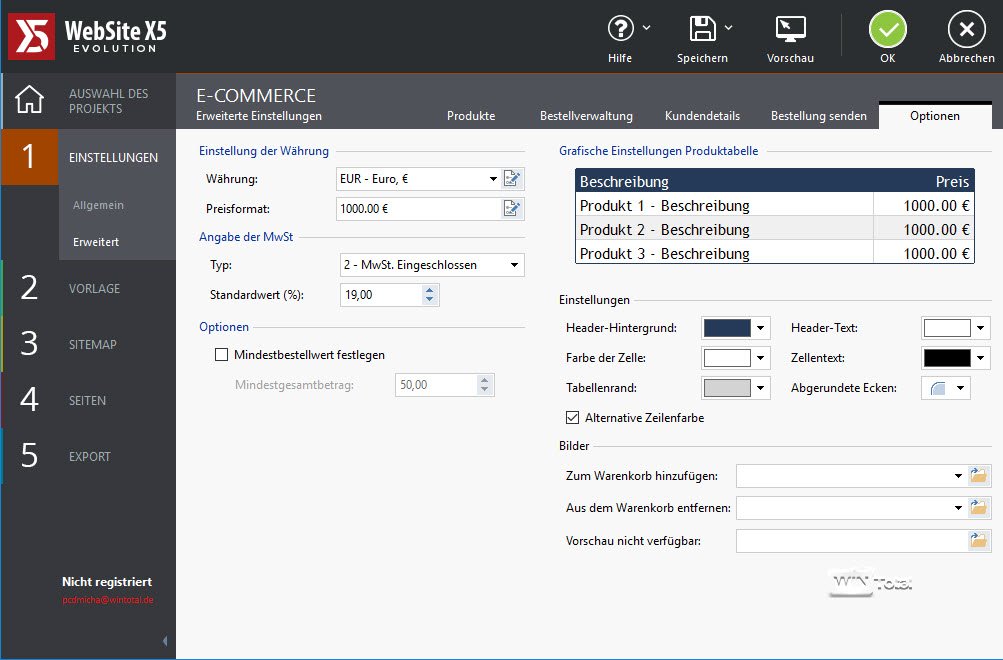Click the Speichern floppy disk icon

702,29
